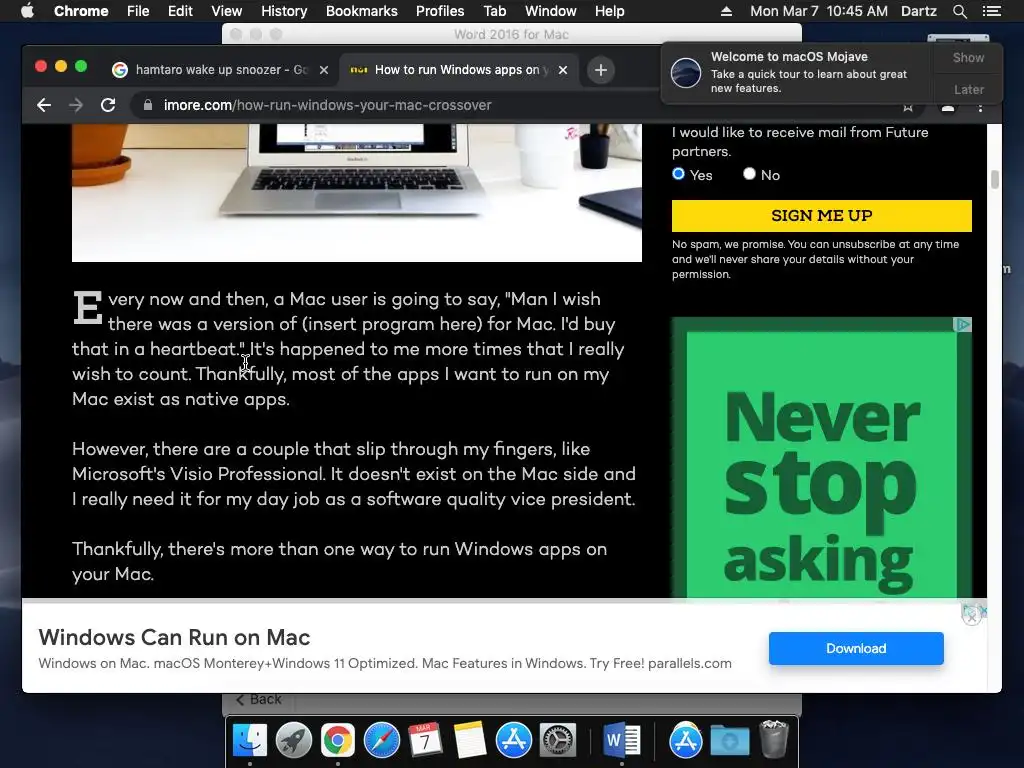The height and width of the screenshot is (768, 1024).
Task: Click Show on the Mojave notification
Action: pyautogui.click(x=968, y=57)
